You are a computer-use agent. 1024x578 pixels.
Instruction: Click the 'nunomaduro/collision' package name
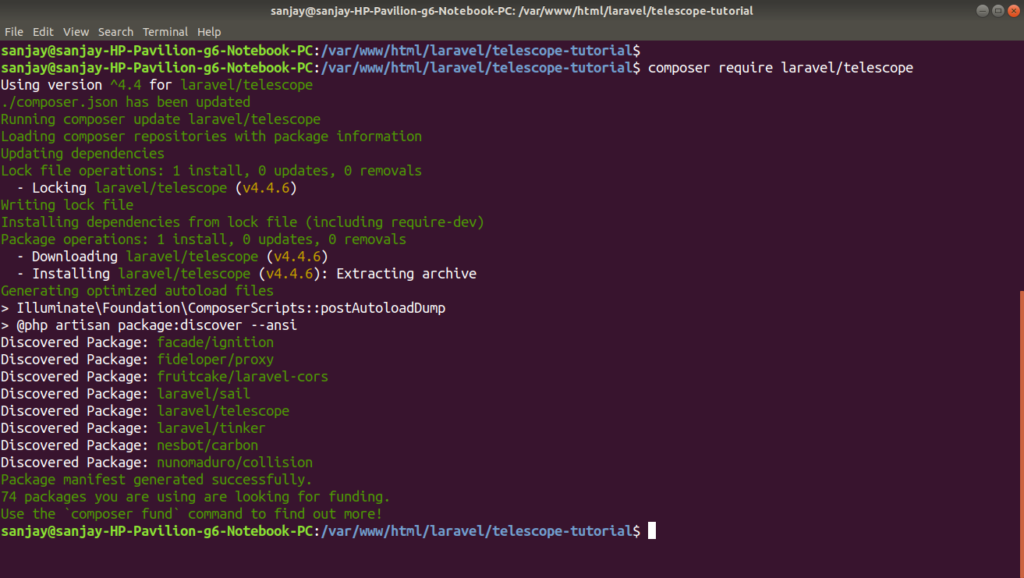pos(234,462)
